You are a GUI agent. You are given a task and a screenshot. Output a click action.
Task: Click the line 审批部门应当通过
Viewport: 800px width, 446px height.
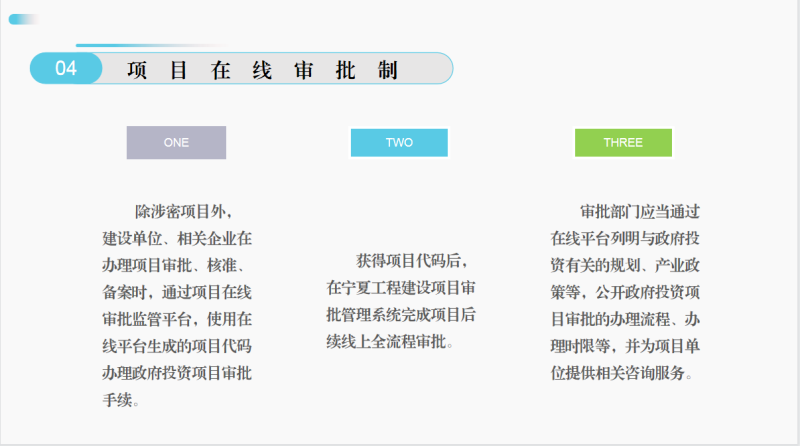[x=640, y=212]
